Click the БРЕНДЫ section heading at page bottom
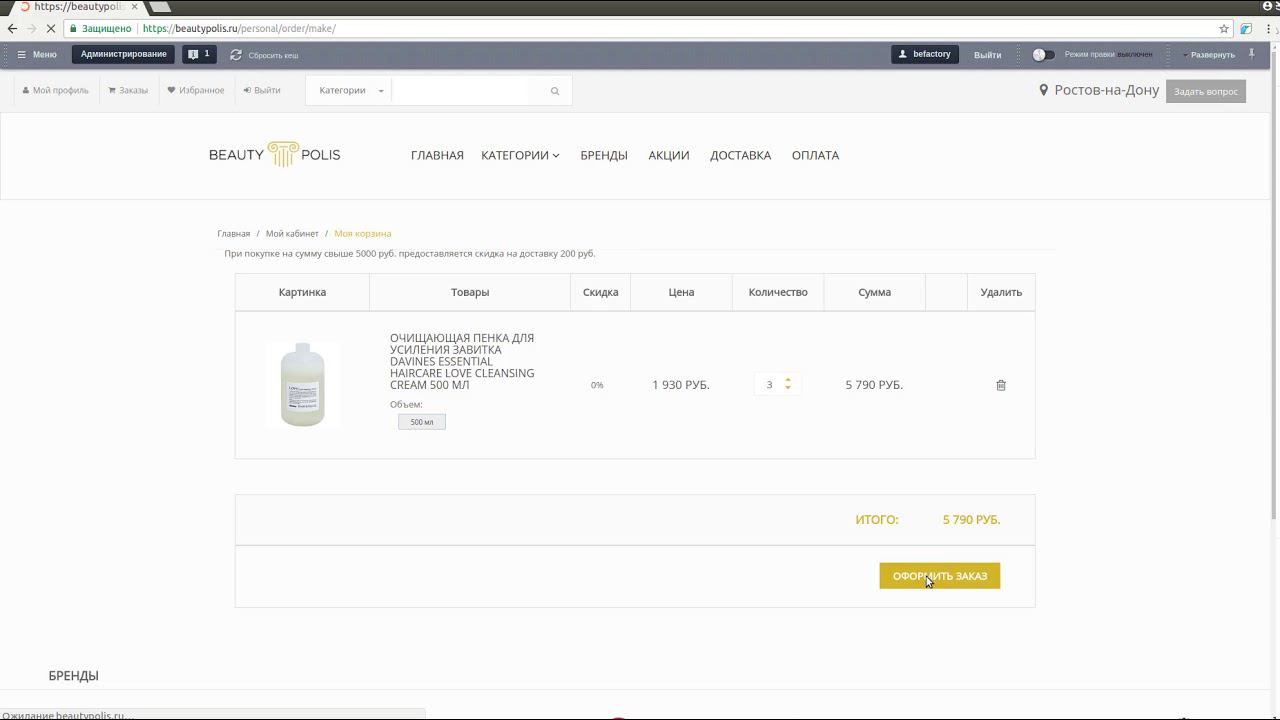This screenshot has width=1280, height=720. click(x=74, y=676)
